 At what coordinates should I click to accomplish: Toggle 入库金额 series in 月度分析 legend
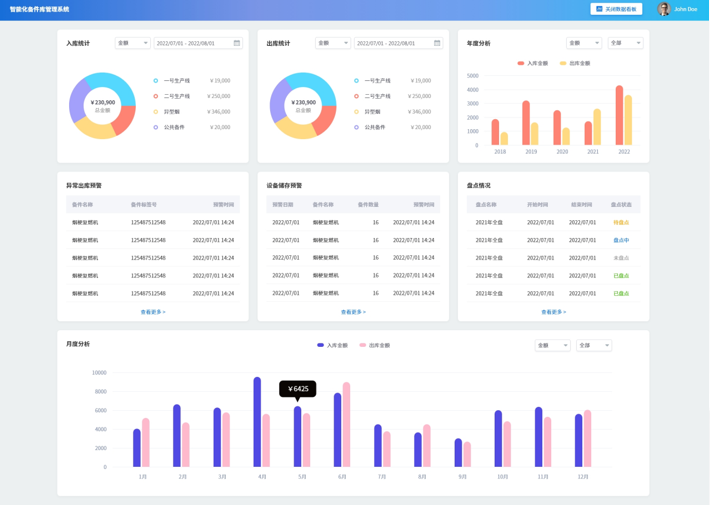pos(333,345)
